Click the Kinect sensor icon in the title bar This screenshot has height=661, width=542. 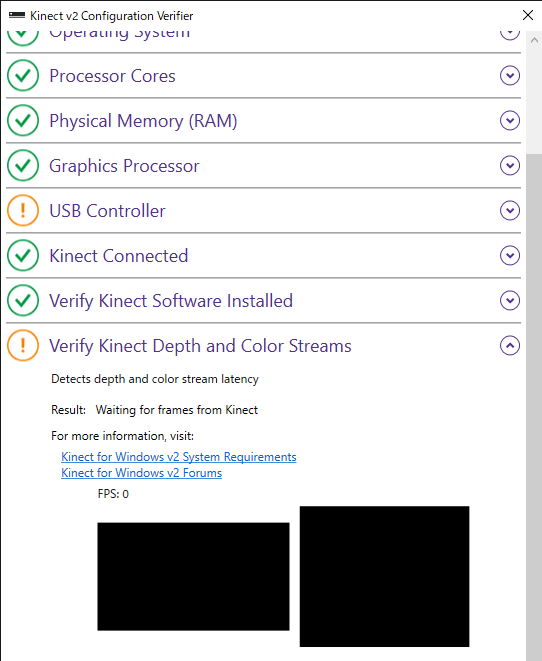click(x=17, y=15)
